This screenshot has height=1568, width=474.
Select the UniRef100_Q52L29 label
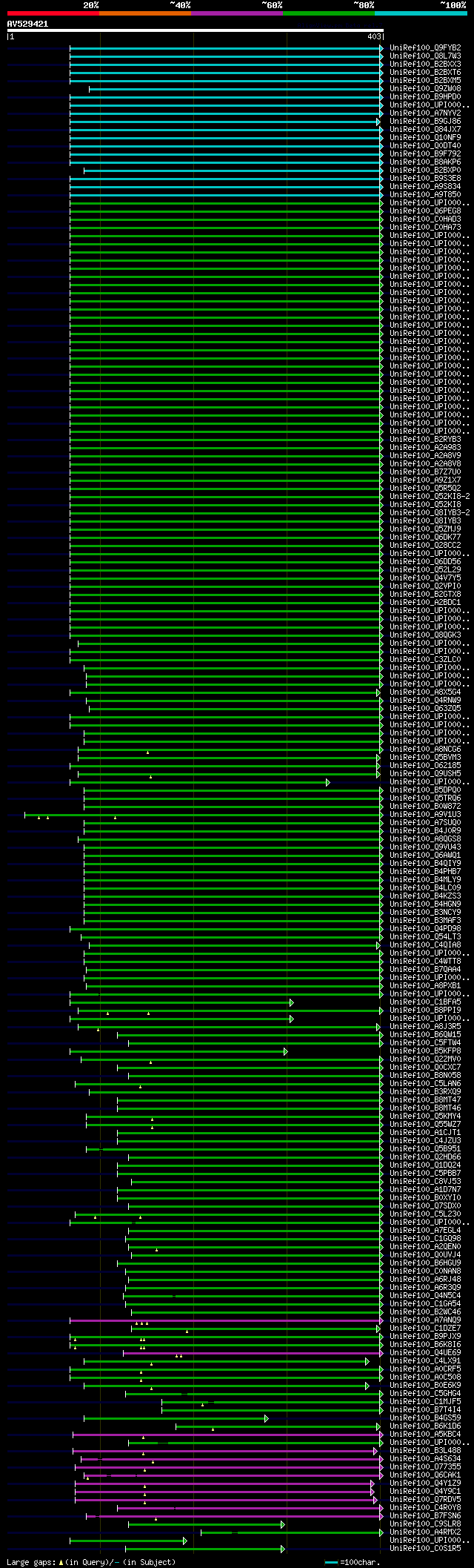tap(425, 569)
